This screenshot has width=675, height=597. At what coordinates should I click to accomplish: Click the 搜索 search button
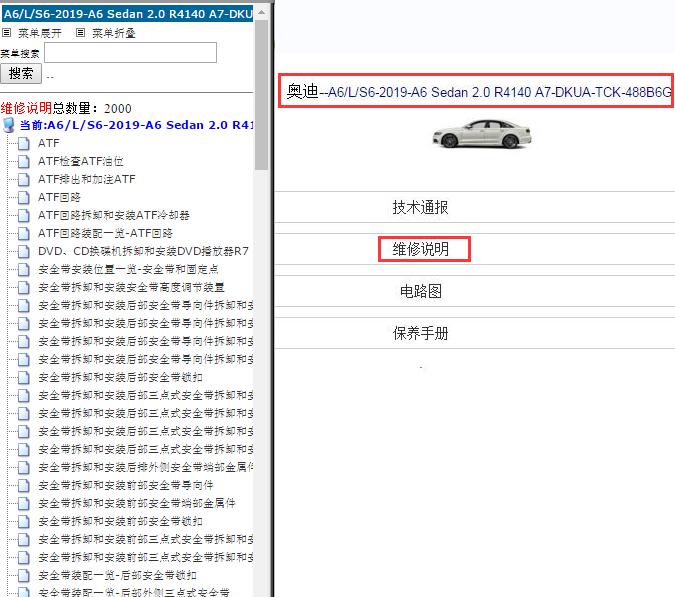21,74
